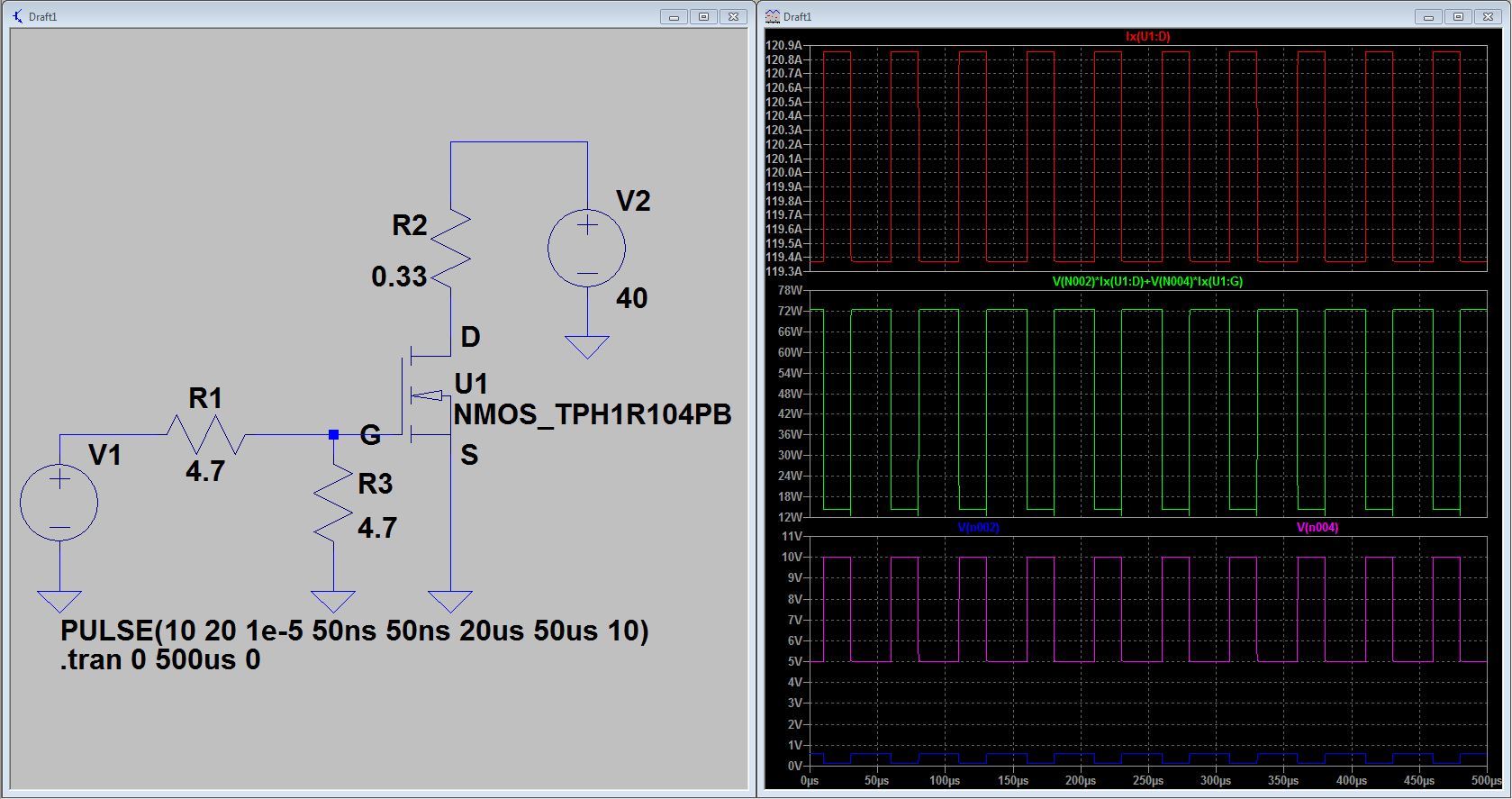Click the ground symbol under R3

pos(333,602)
